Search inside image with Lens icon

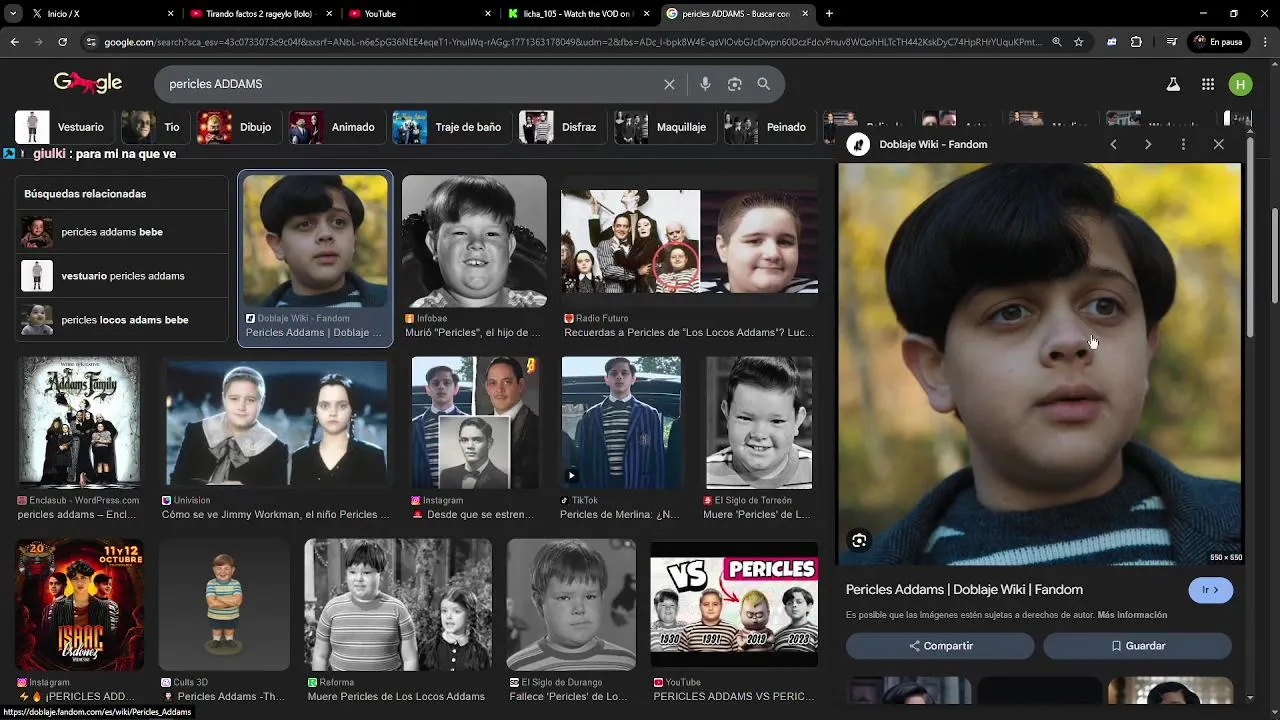tap(859, 540)
